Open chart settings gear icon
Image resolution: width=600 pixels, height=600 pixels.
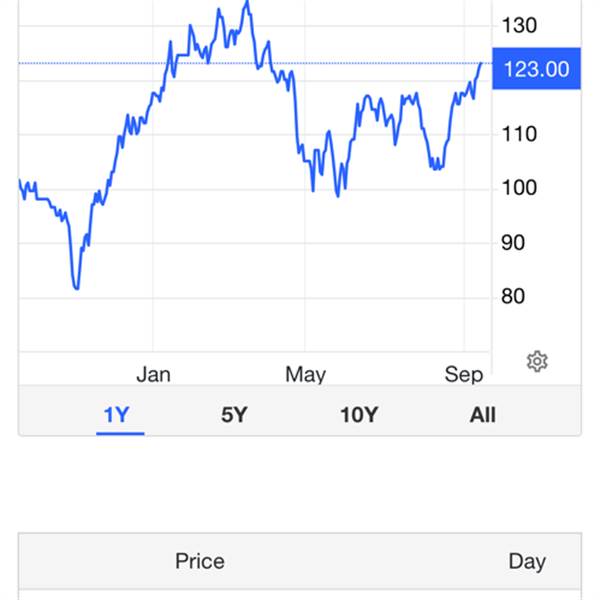coord(537,361)
